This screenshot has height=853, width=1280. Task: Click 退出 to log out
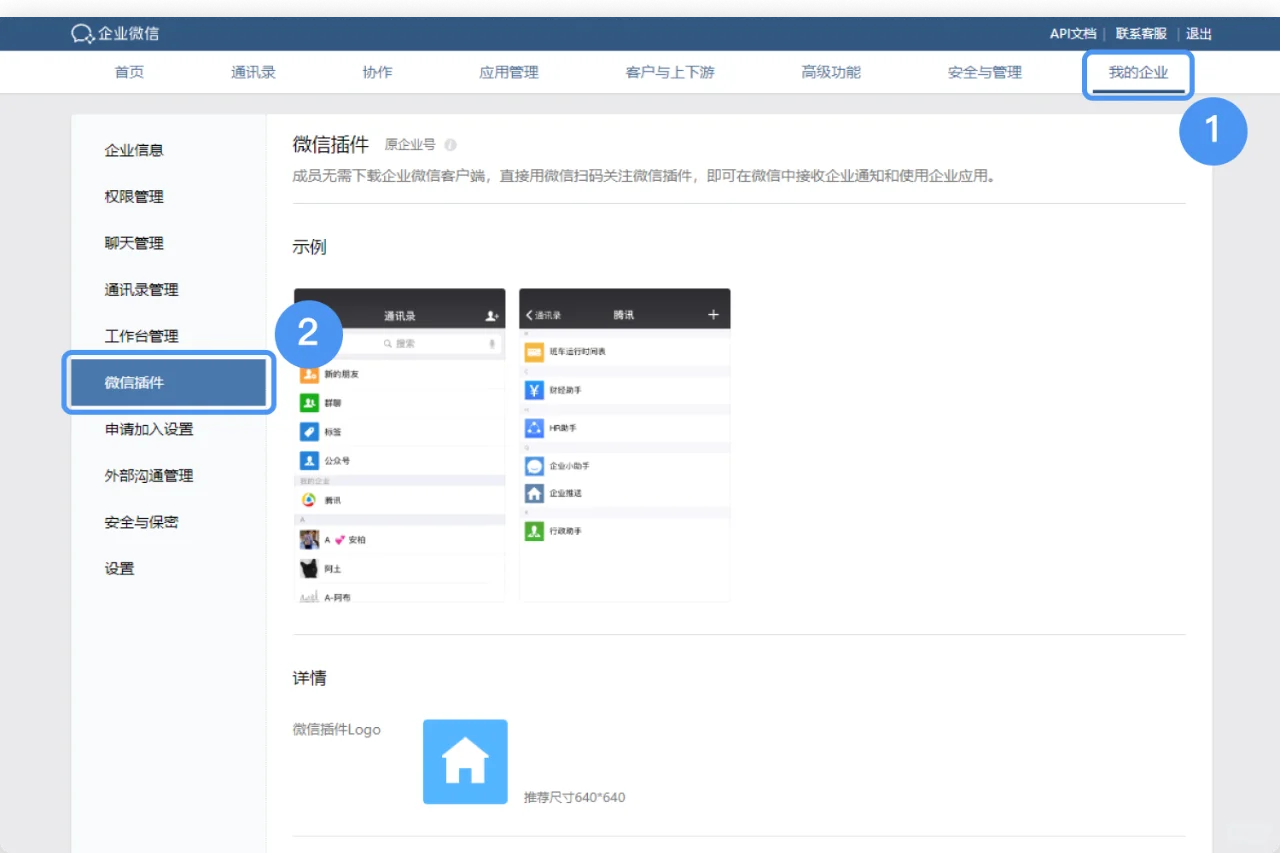pos(1198,33)
